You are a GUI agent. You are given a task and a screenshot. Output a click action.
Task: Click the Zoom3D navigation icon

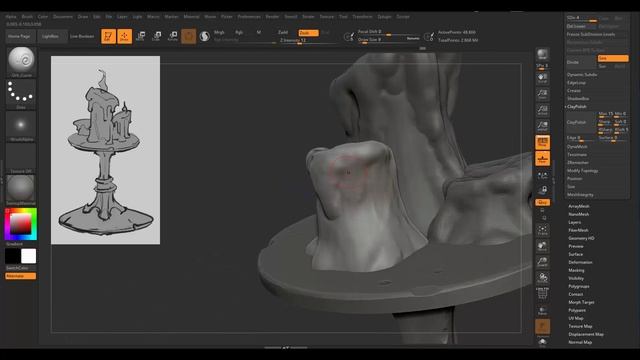click(542, 262)
